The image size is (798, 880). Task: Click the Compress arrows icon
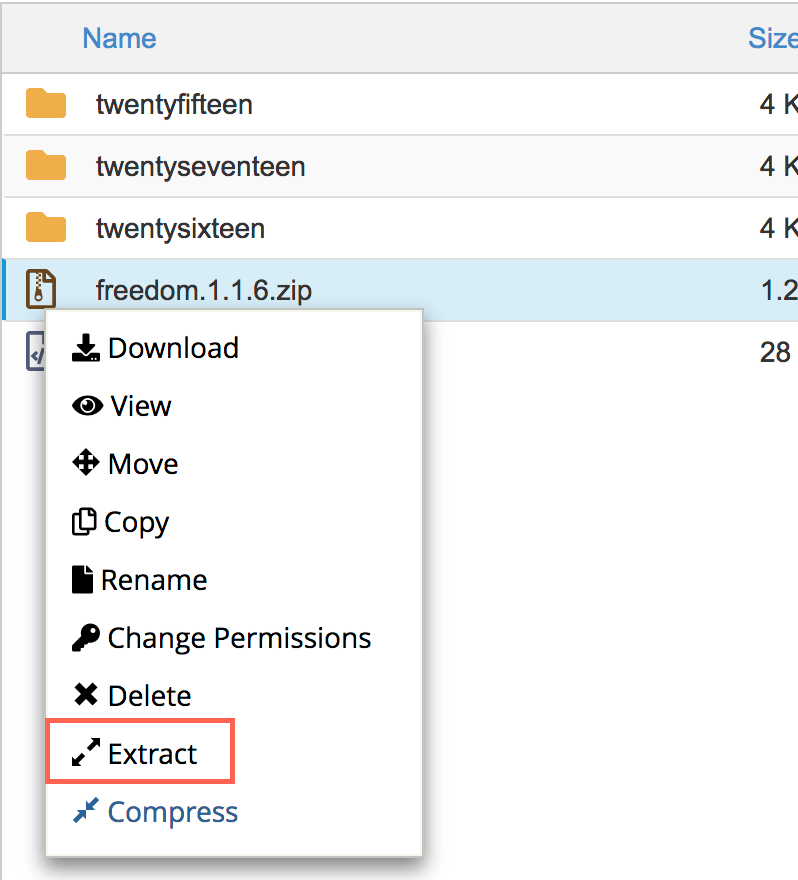click(86, 812)
